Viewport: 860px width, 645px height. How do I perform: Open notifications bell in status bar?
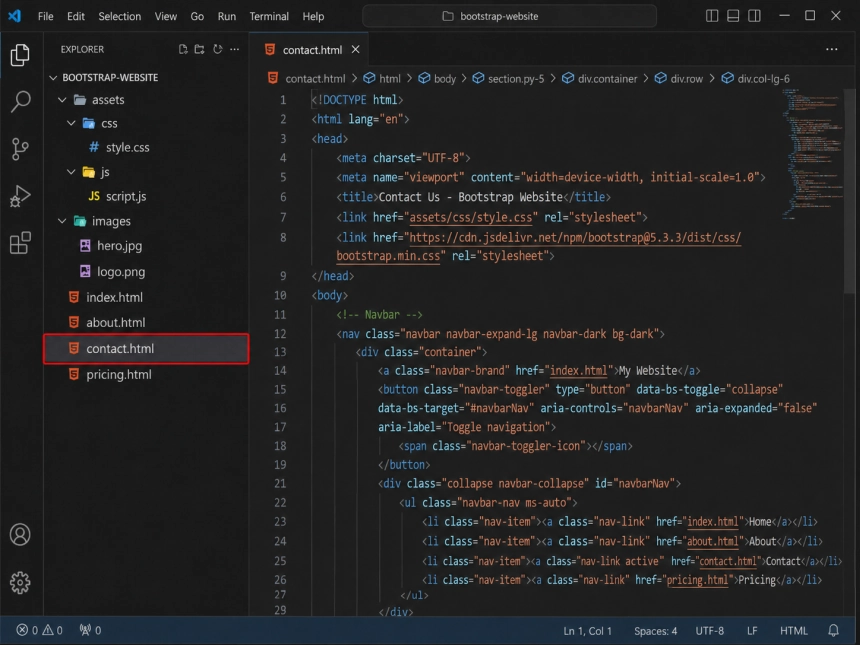point(833,630)
